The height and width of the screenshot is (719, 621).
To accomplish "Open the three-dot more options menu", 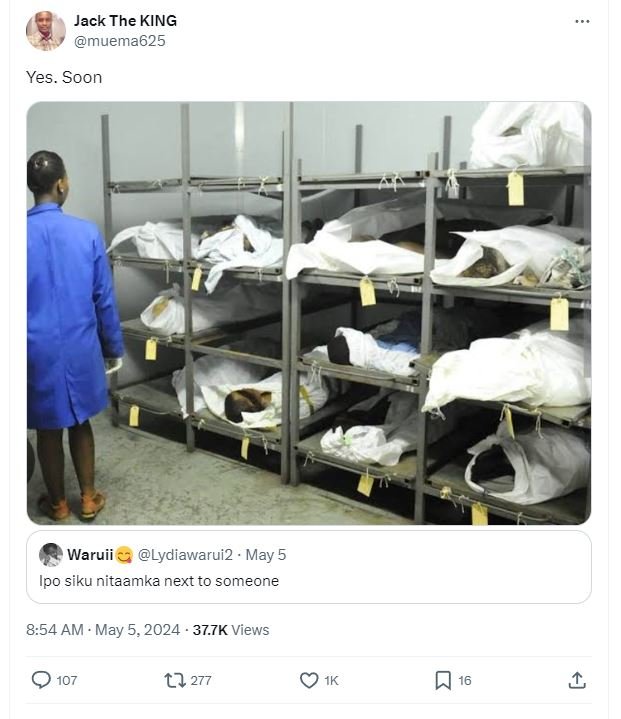I will pos(582,21).
